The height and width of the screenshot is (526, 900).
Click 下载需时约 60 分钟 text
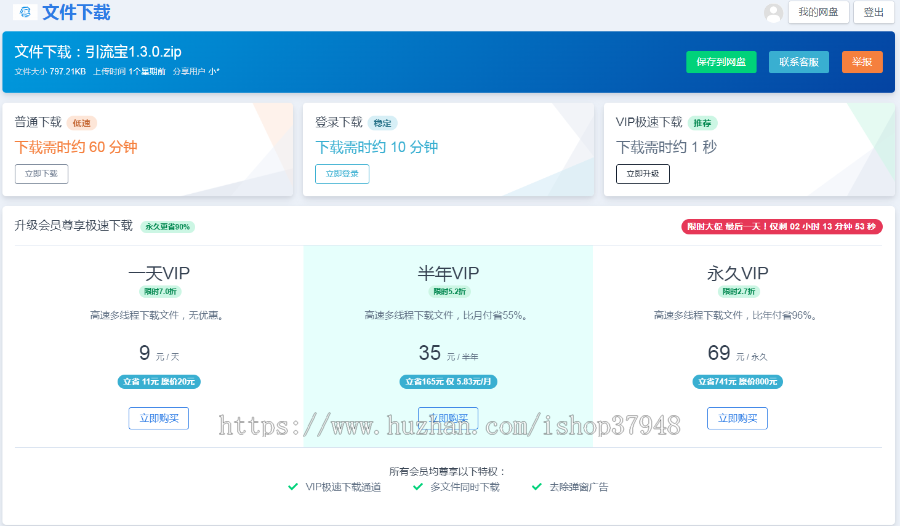(x=76, y=147)
